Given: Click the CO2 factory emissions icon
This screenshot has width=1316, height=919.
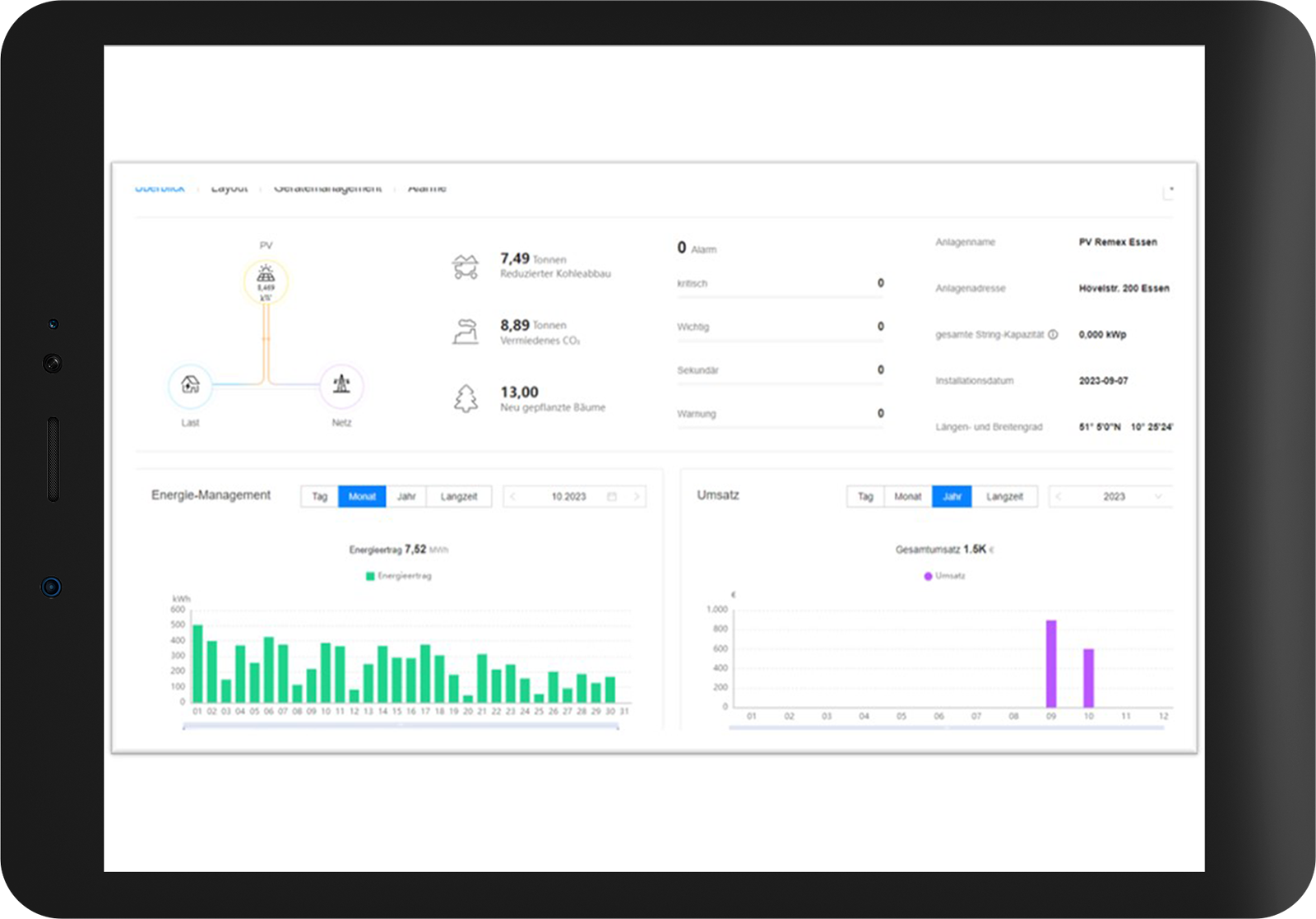Looking at the screenshot, I should (466, 332).
